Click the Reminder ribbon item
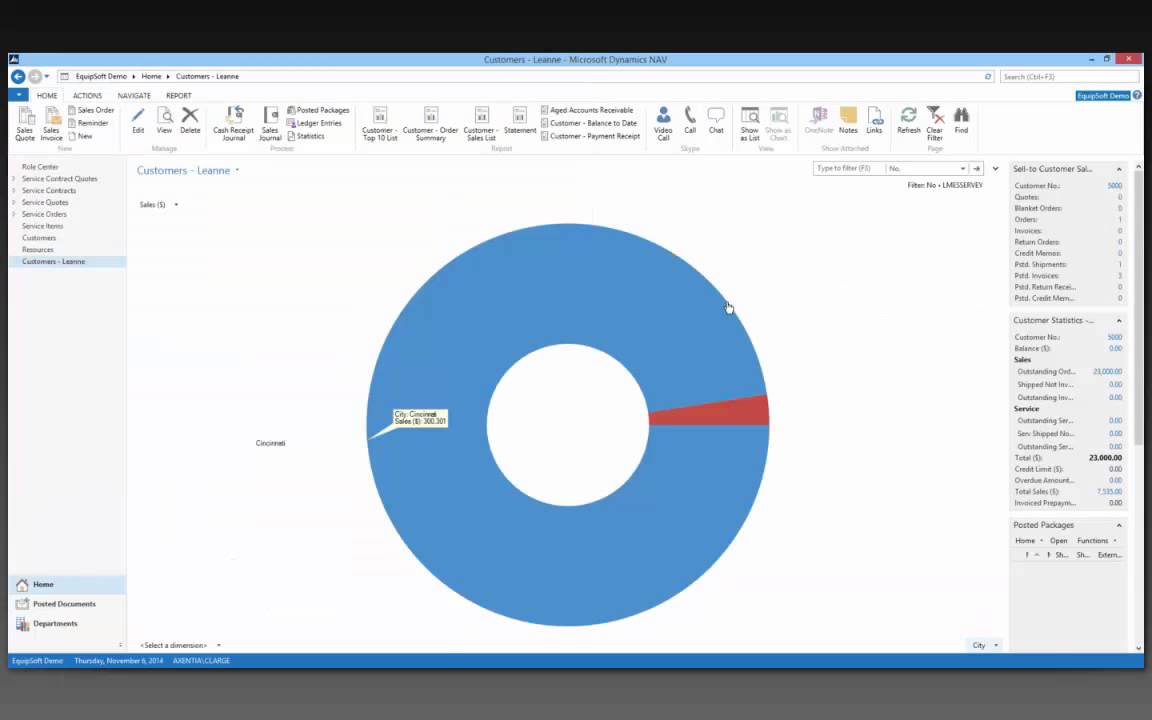The height and width of the screenshot is (720, 1152). click(88, 123)
